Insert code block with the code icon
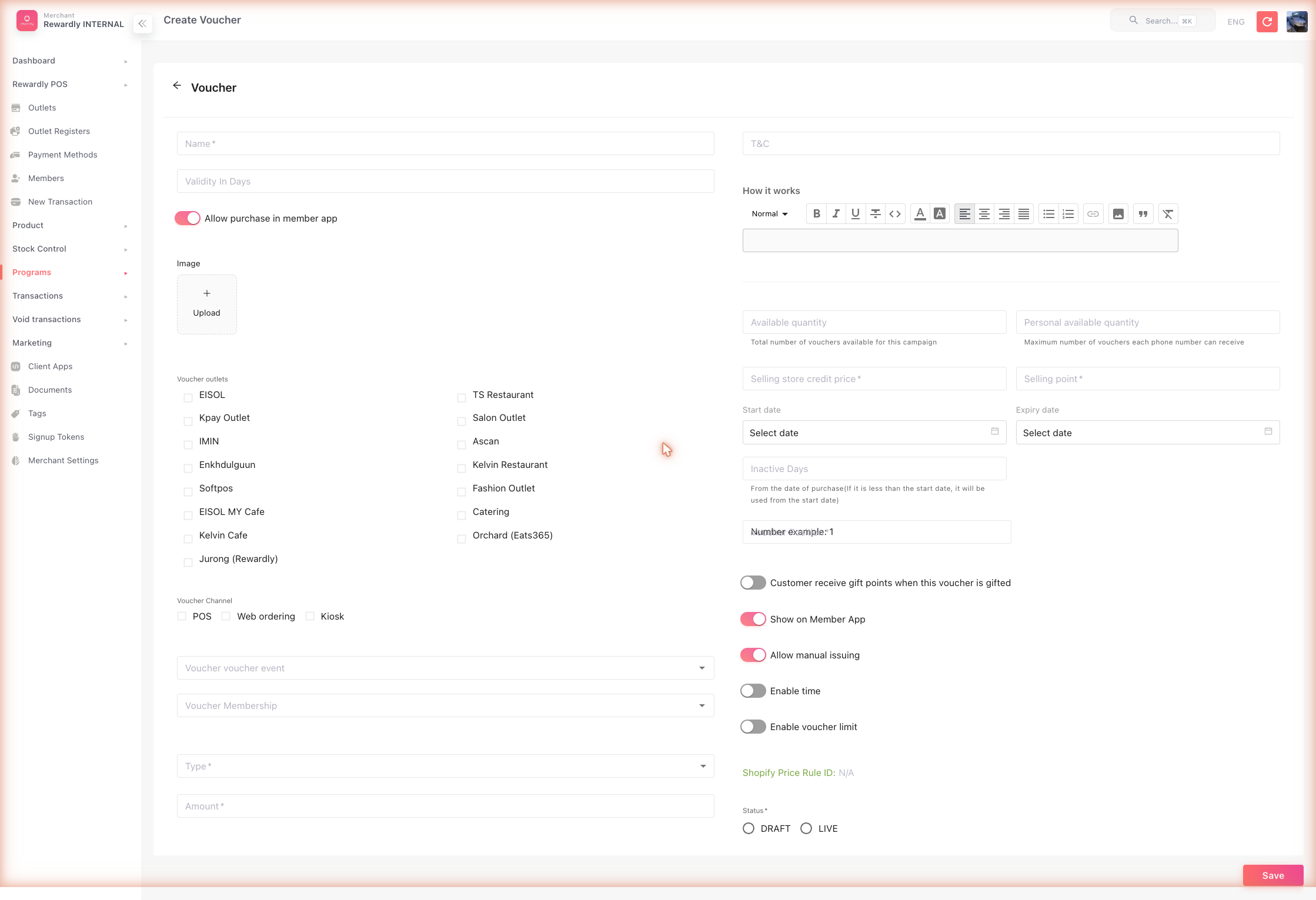Viewport: 1316px width, 900px height. pyautogui.click(x=895, y=214)
